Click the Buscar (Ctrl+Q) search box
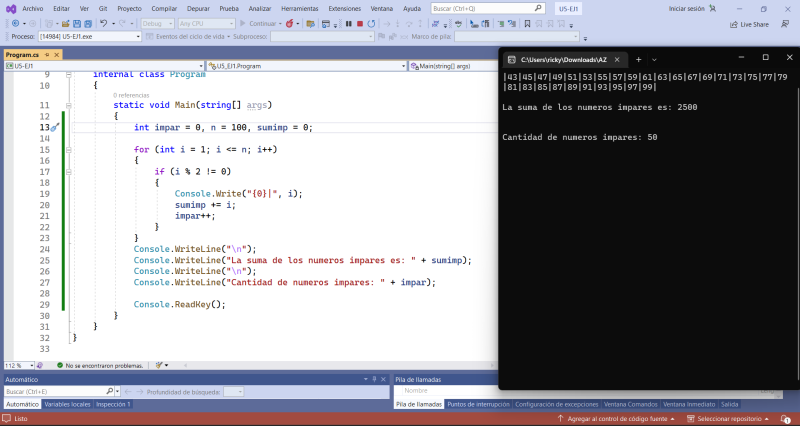This screenshot has height=426, width=800. coord(486,8)
